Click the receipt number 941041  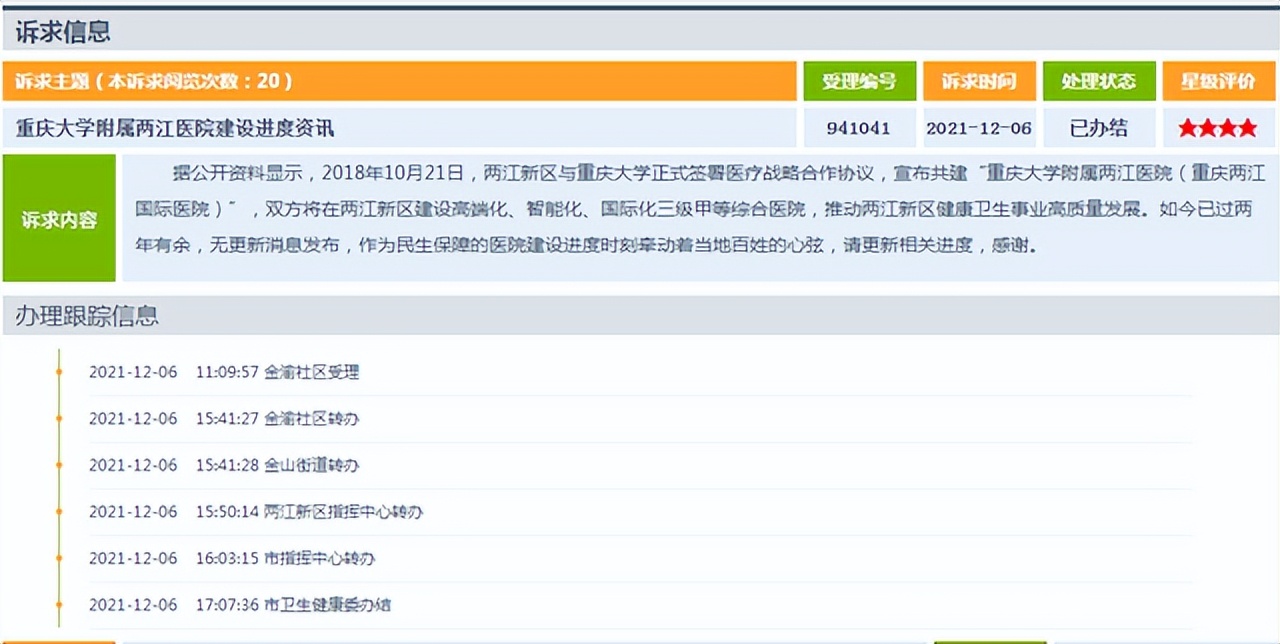coord(859,128)
